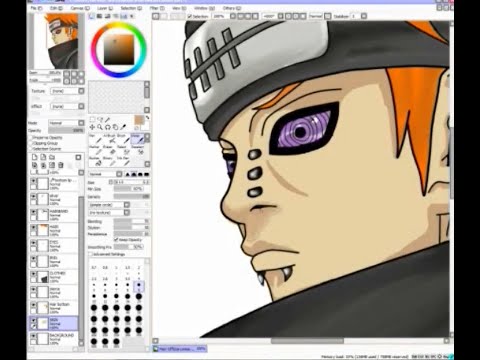Hide the EYES layer
The height and width of the screenshot is (360, 480).
33,243
